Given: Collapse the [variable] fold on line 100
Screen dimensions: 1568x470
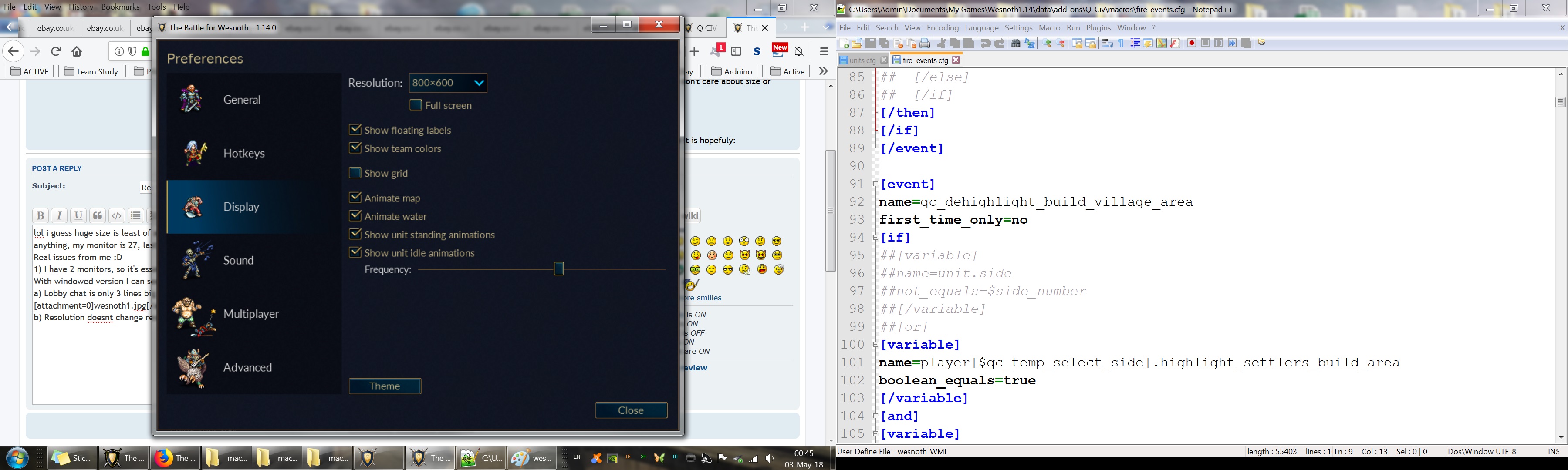Looking at the screenshot, I should point(876,345).
